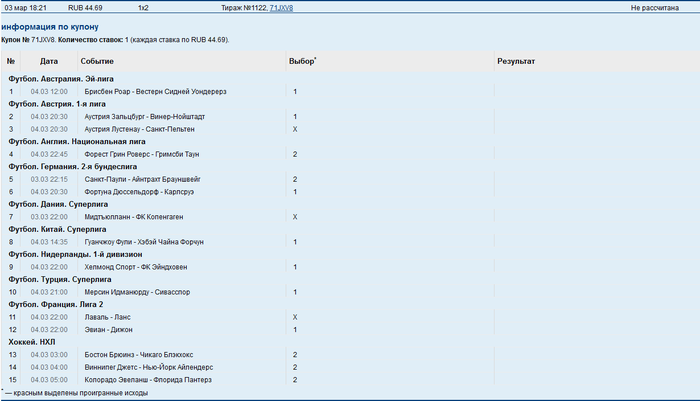Click 'Футбол. Нидерланды. 1-й дивизион' group heading
This screenshot has height=401, width=700.
[x=75, y=254]
